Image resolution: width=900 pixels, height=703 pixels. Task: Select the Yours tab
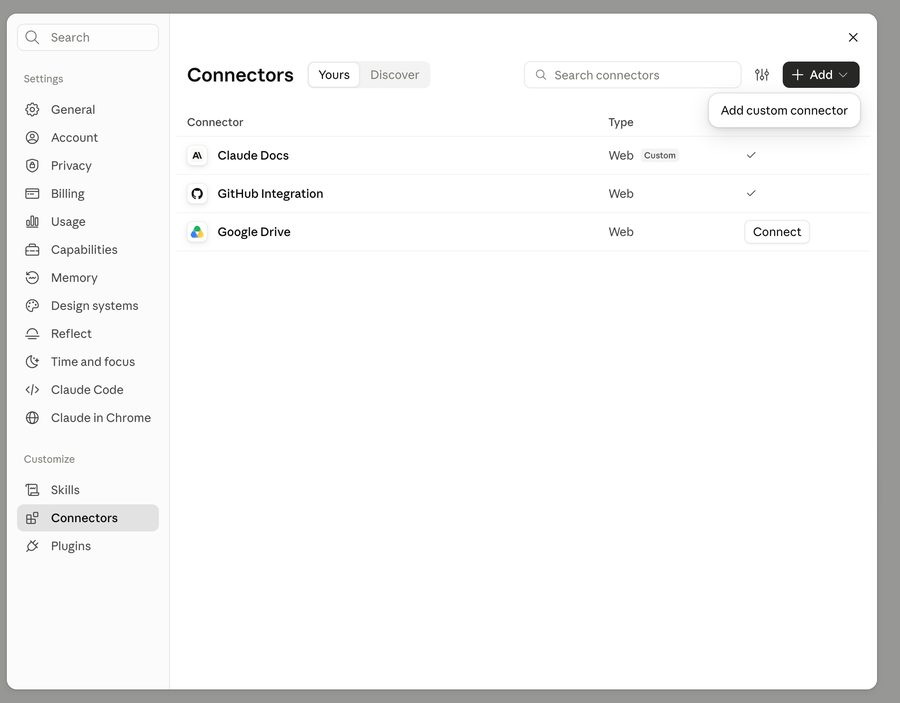point(334,75)
